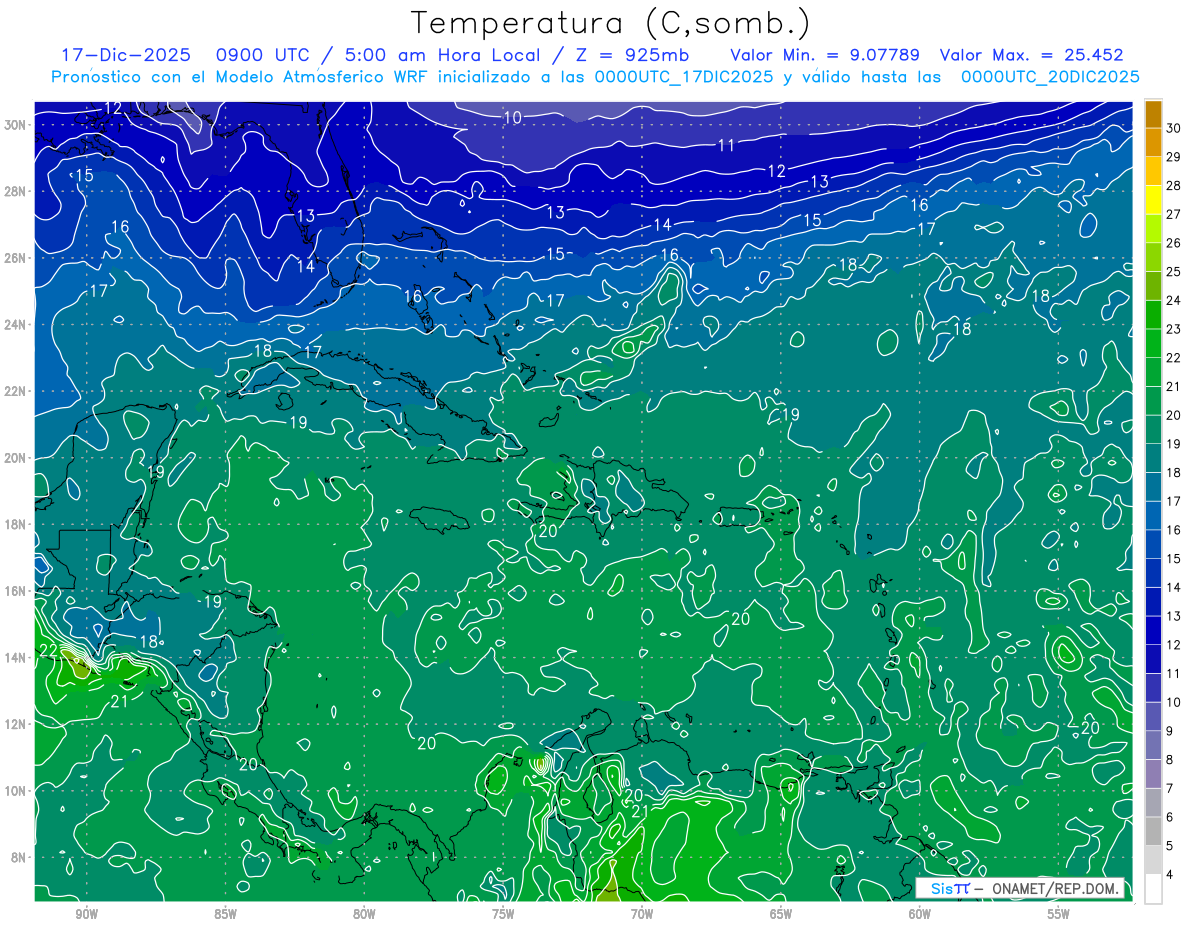Click the '22N' latitude axis label
The width and height of the screenshot is (1200, 927).
[15, 391]
